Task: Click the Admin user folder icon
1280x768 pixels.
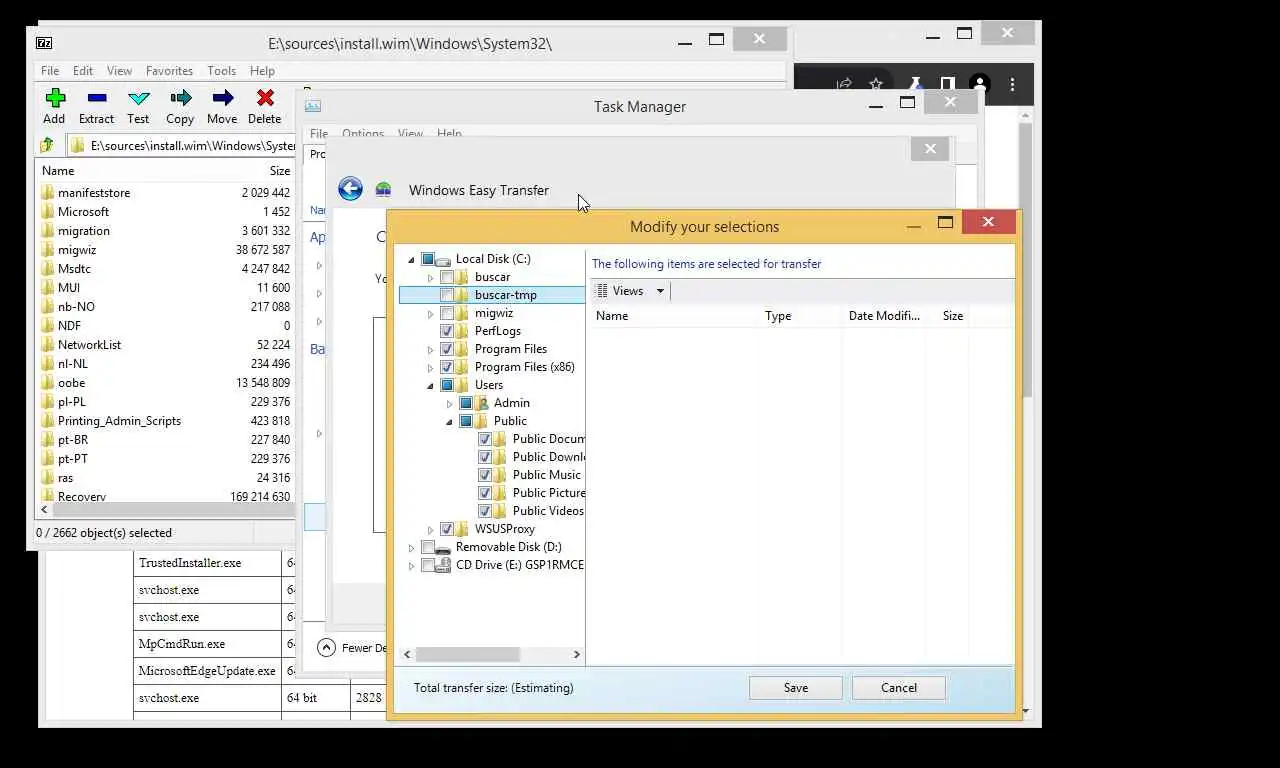Action: click(x=482, y=403)
